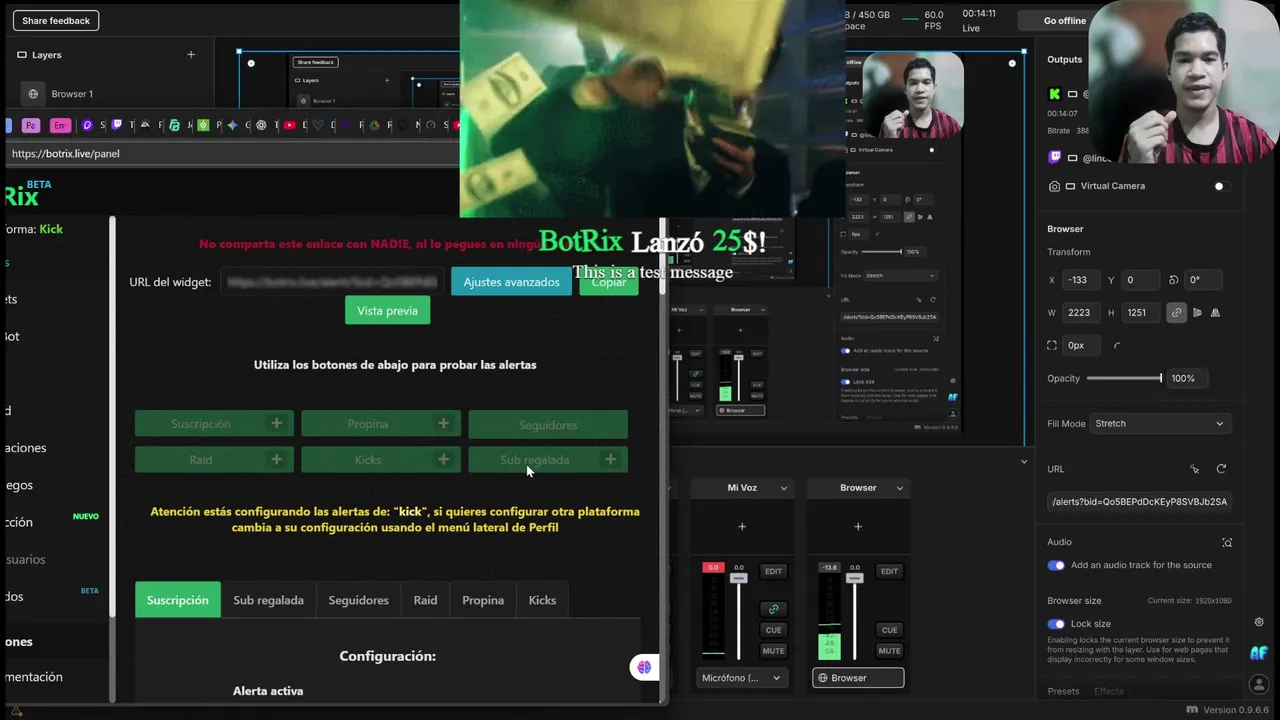
Task: Click the Vista previa button
Action: [x=387, y=311]
